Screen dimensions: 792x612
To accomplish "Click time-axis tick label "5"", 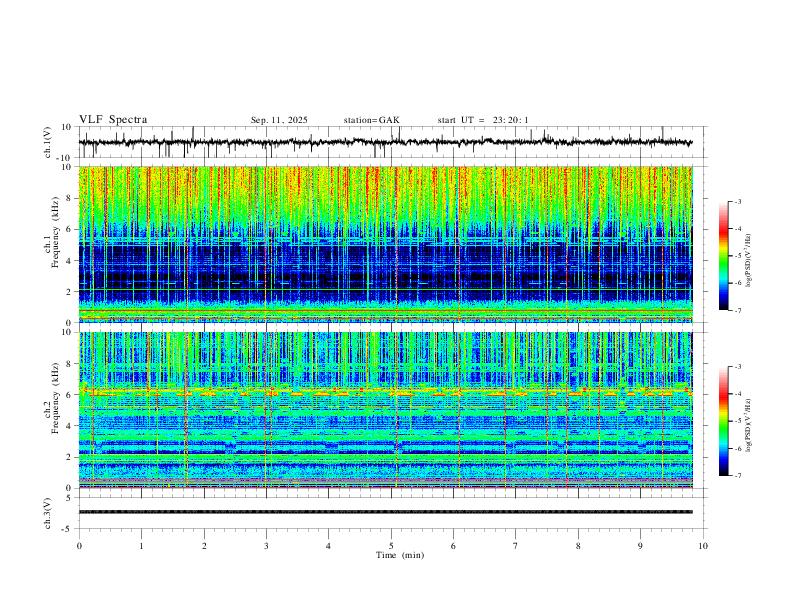I will [391, 546].
